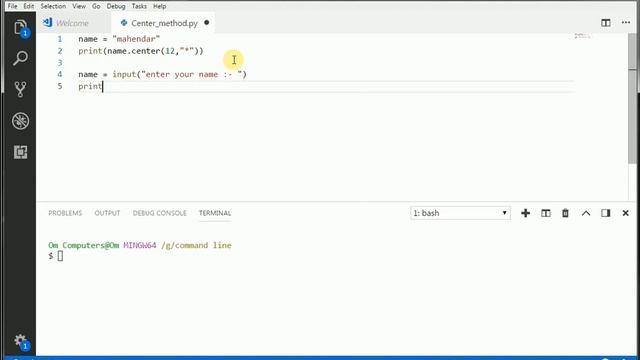Open the Help menu
The height and width of the screenshot is (360, 640).
click(160, 6)
